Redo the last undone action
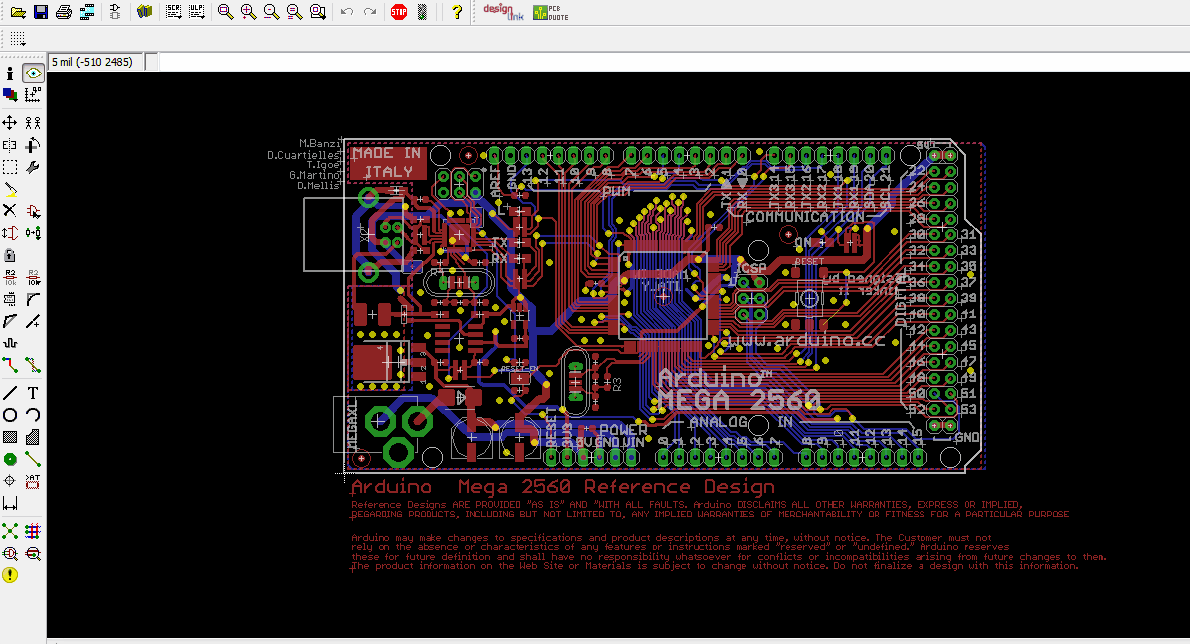Viewport: 1190px width, 644px height. pyautogui.click(x=370, y=12)
